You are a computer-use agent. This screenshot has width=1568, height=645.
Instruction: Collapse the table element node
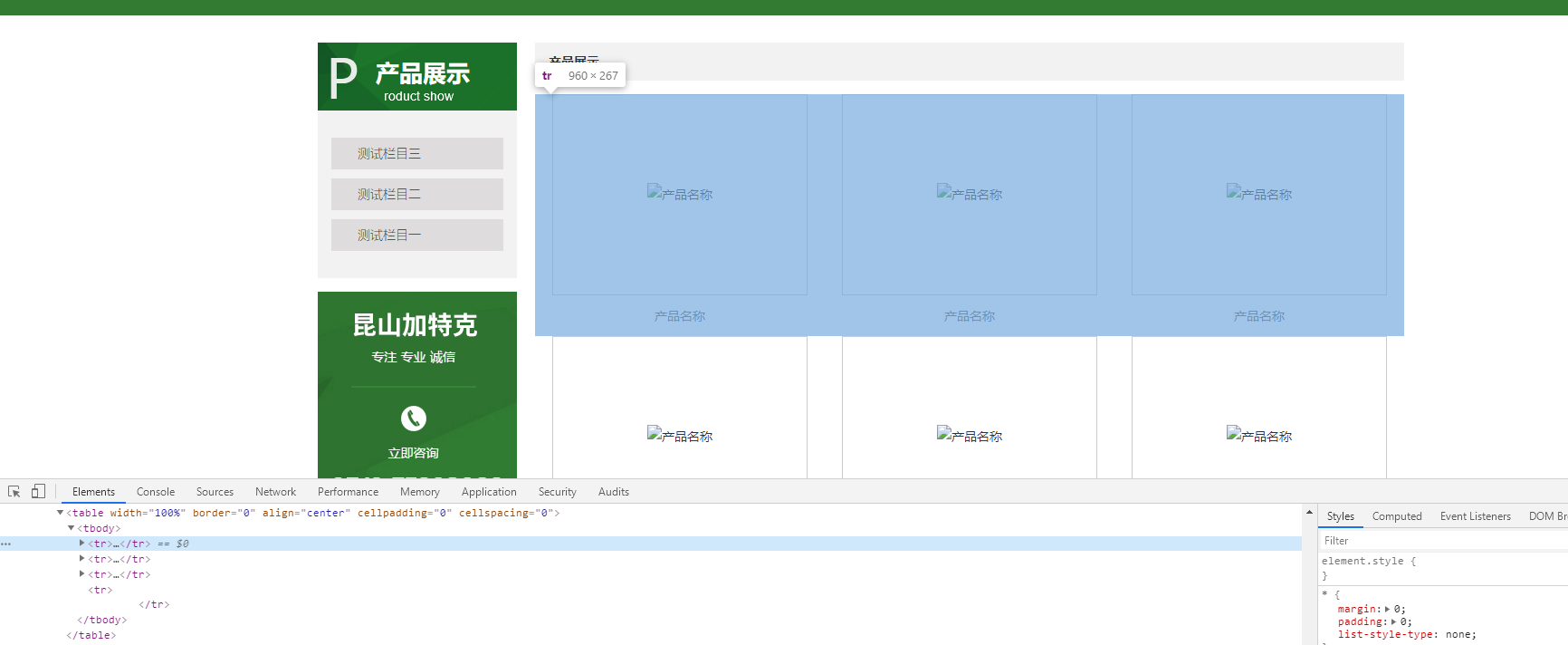(x=61, y=513)
